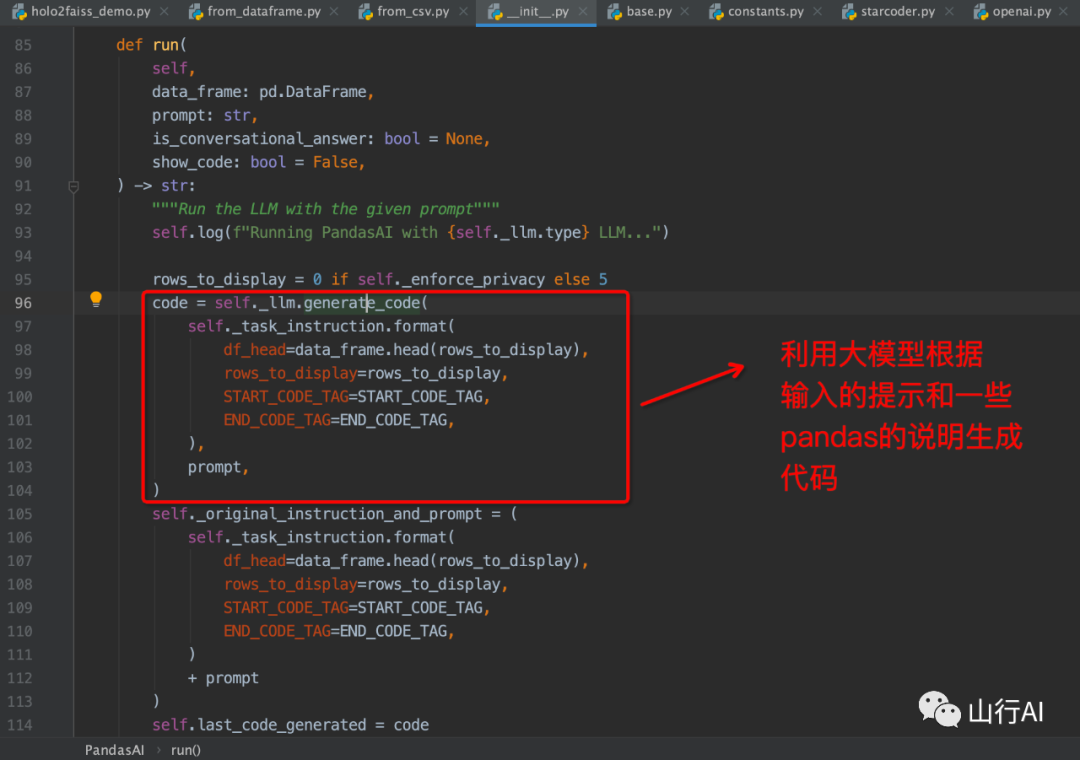The height and width of the screenshot is (760, 1080).
Task: Close the base.py tab
Action: tap(684, 12)
